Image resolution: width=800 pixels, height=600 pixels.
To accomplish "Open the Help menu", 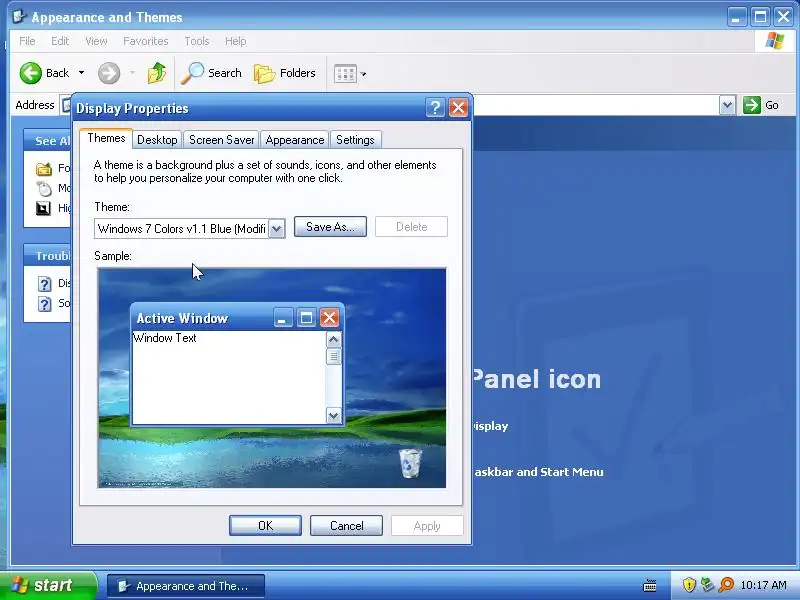I will 235,41.
